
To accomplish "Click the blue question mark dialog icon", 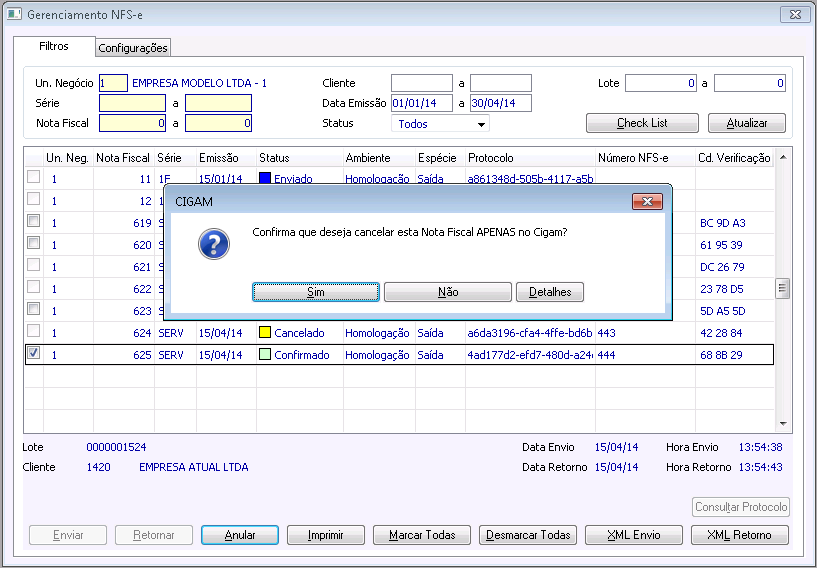I will tap(214, 244).
